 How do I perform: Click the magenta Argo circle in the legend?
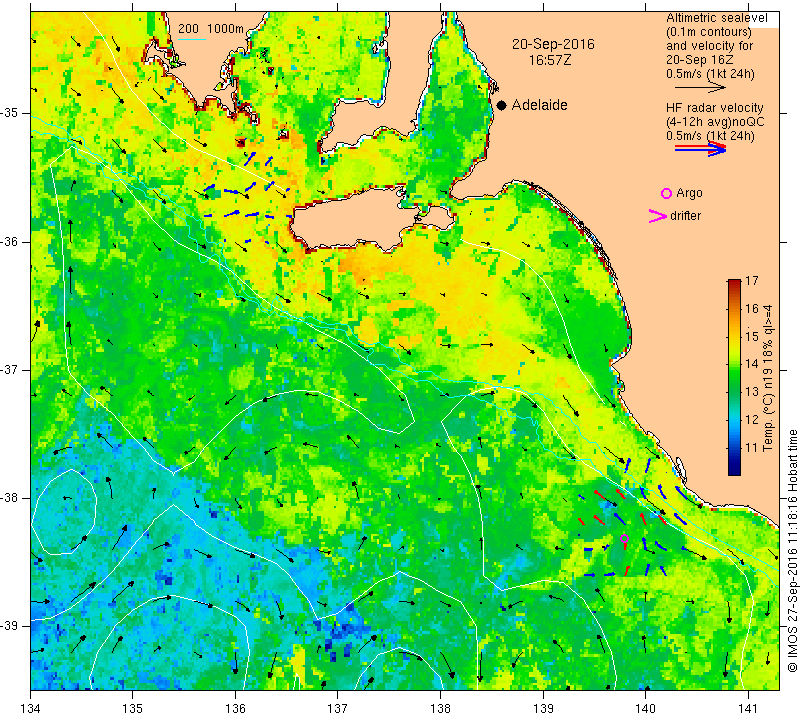[666, 193]
